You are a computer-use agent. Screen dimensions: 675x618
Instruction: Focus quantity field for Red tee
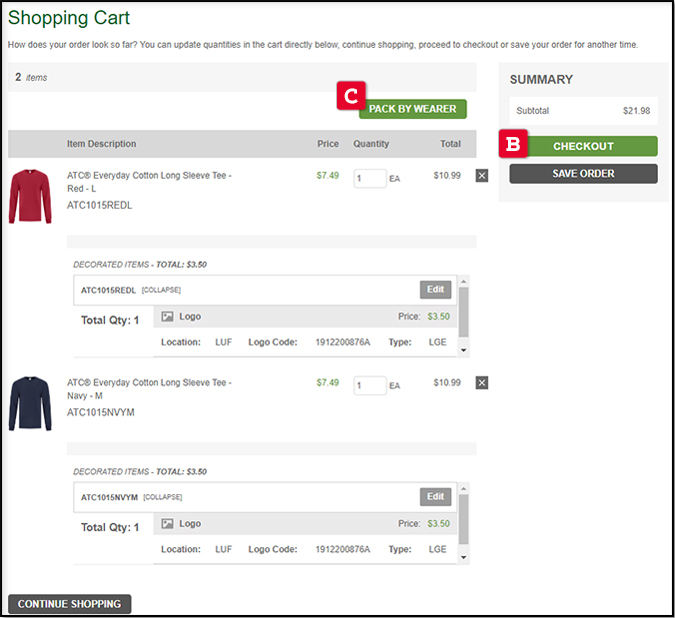pyautogui.click(x=370, y=178)
